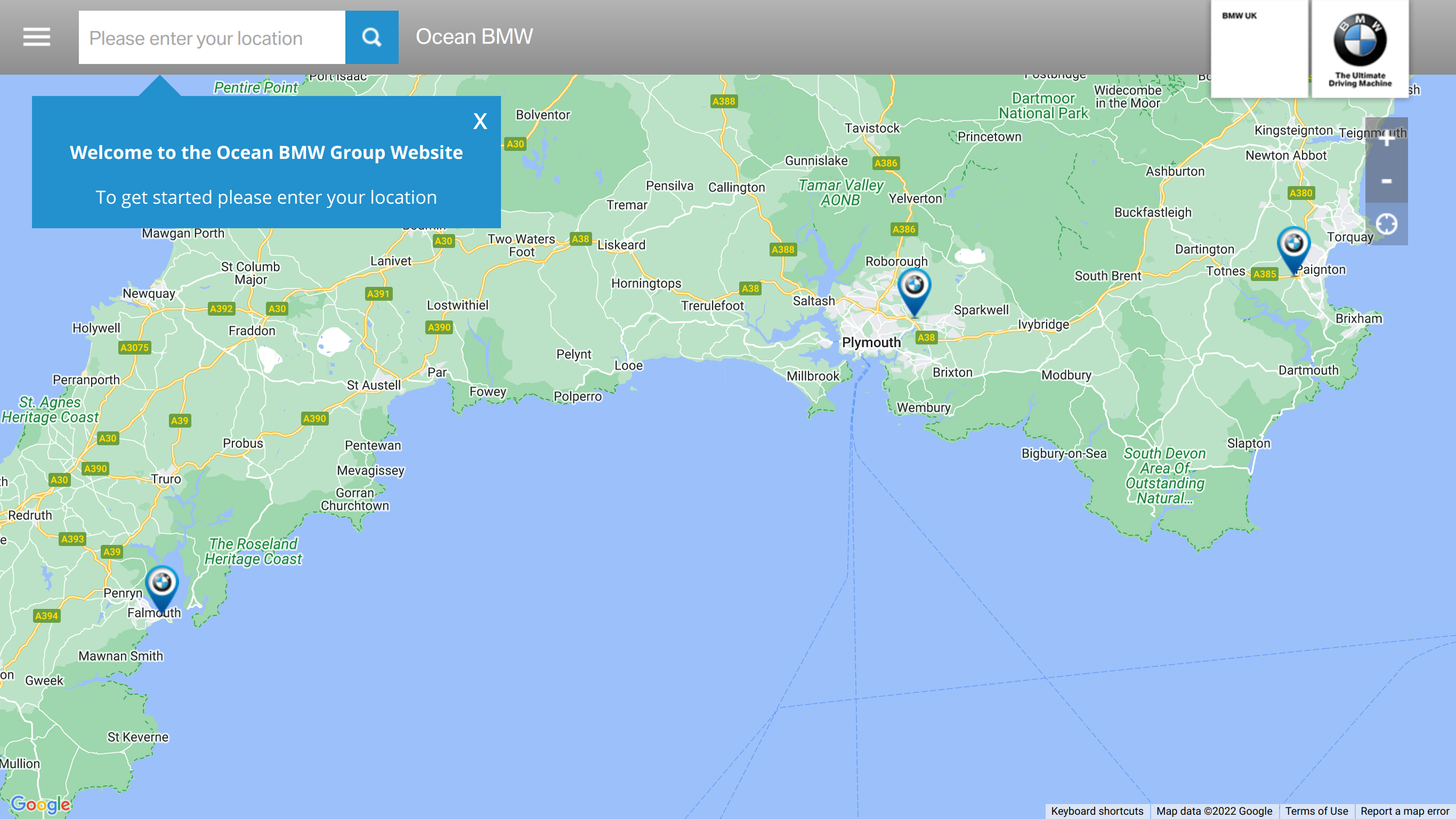Click the Brixham map label
The height and width of the screenshot is (819, 1456).
pyautogui.click(x=1359, y=318)
